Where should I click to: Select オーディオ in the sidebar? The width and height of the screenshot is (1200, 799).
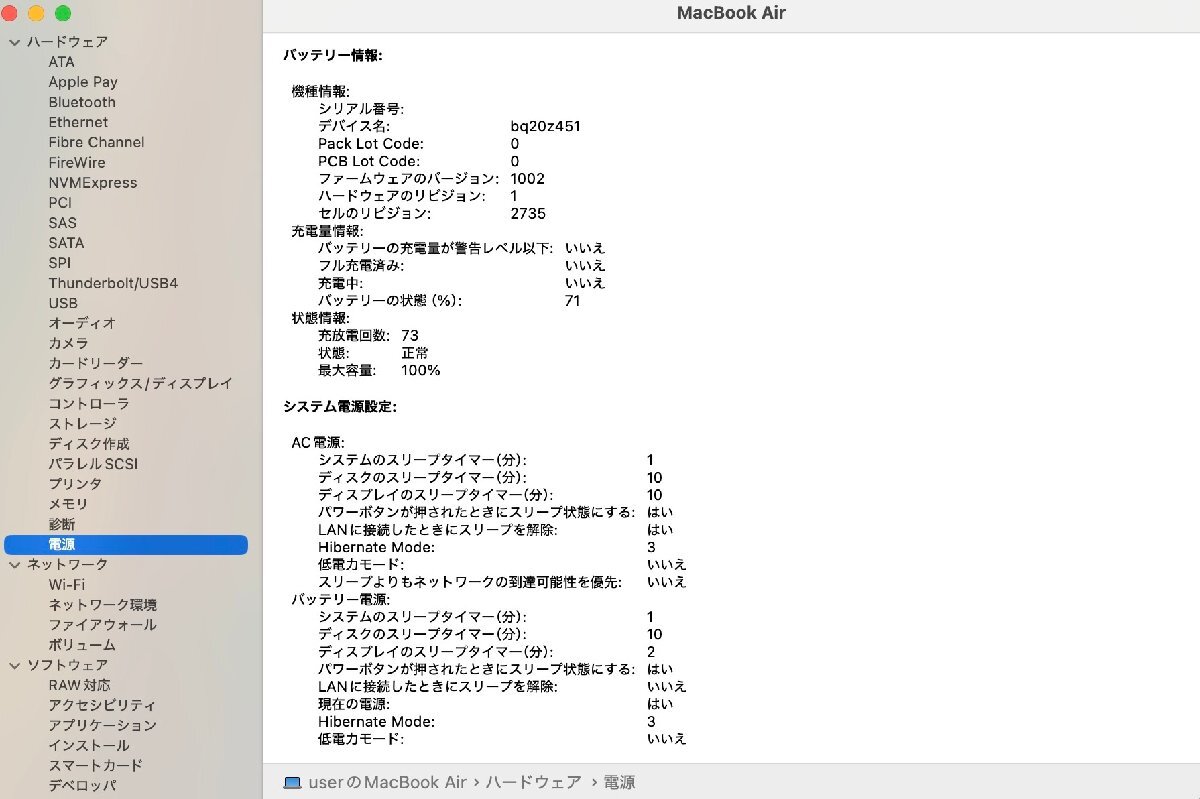tap(82, 323)
